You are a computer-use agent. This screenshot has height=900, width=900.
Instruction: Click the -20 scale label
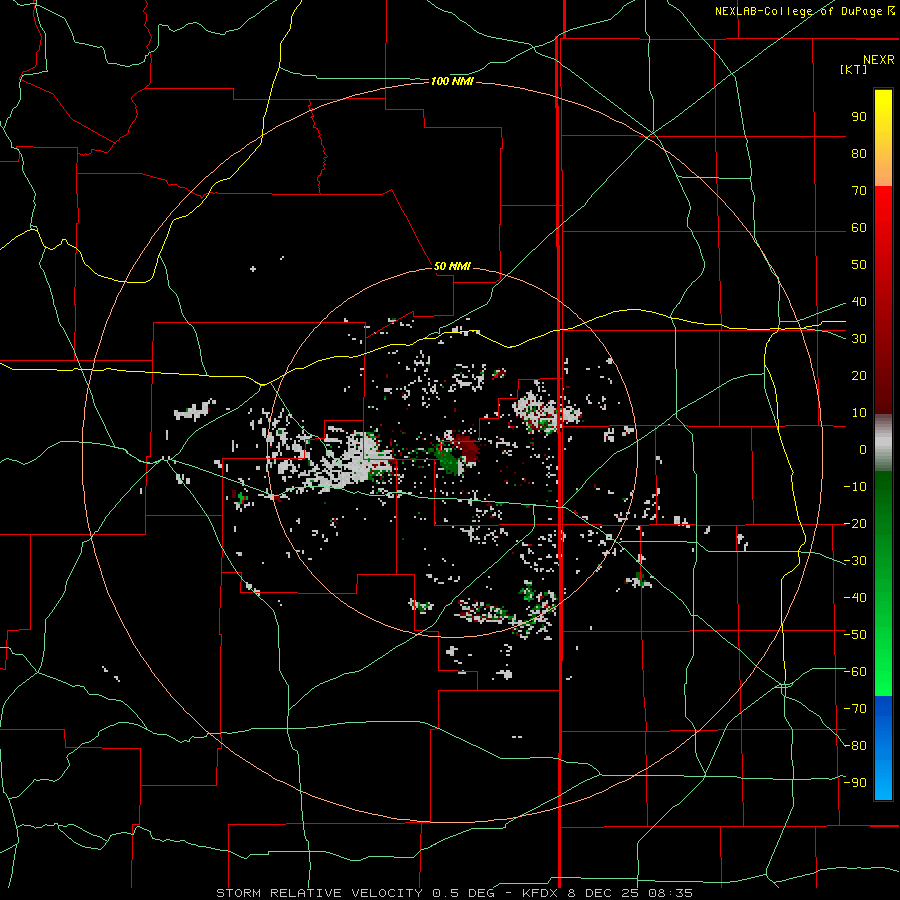pyautogui.click(x=855, y=524)
